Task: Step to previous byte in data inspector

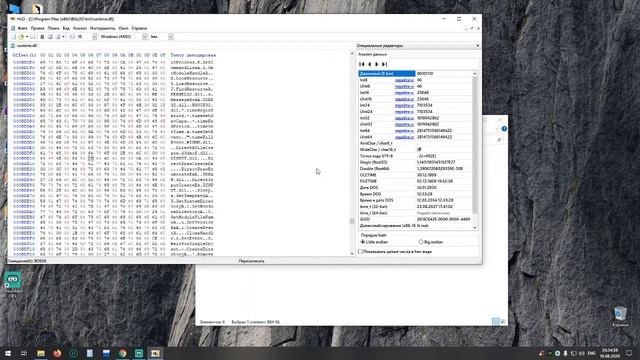Action: pyautogui.click(x=369, y=64)
